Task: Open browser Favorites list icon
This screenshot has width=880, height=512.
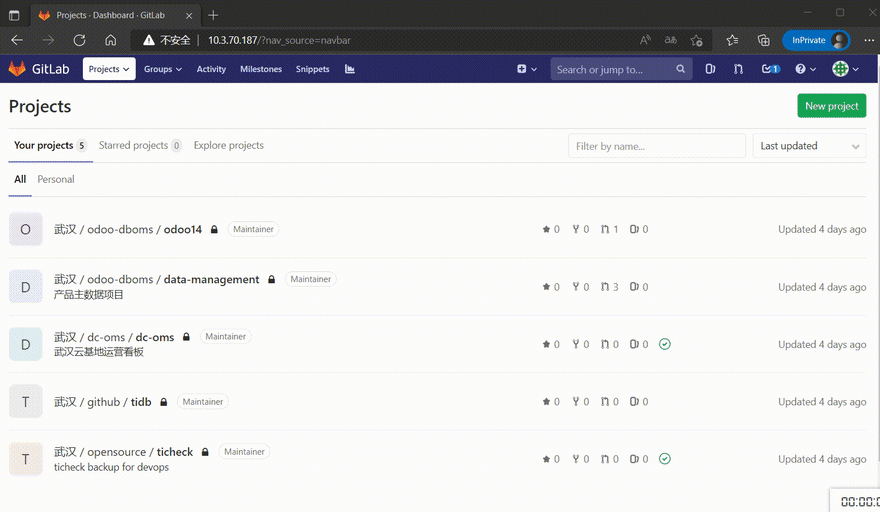Action: point(732,40)
